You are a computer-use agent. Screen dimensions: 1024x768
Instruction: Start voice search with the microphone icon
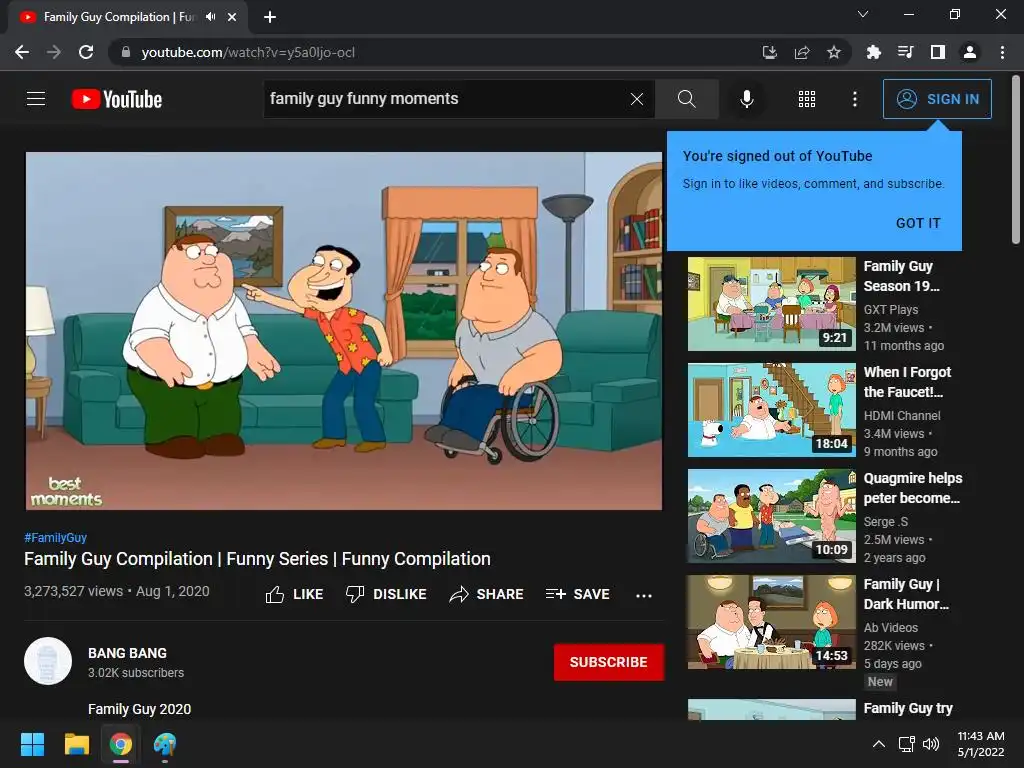pyautogui.click(x=746, y=99)
